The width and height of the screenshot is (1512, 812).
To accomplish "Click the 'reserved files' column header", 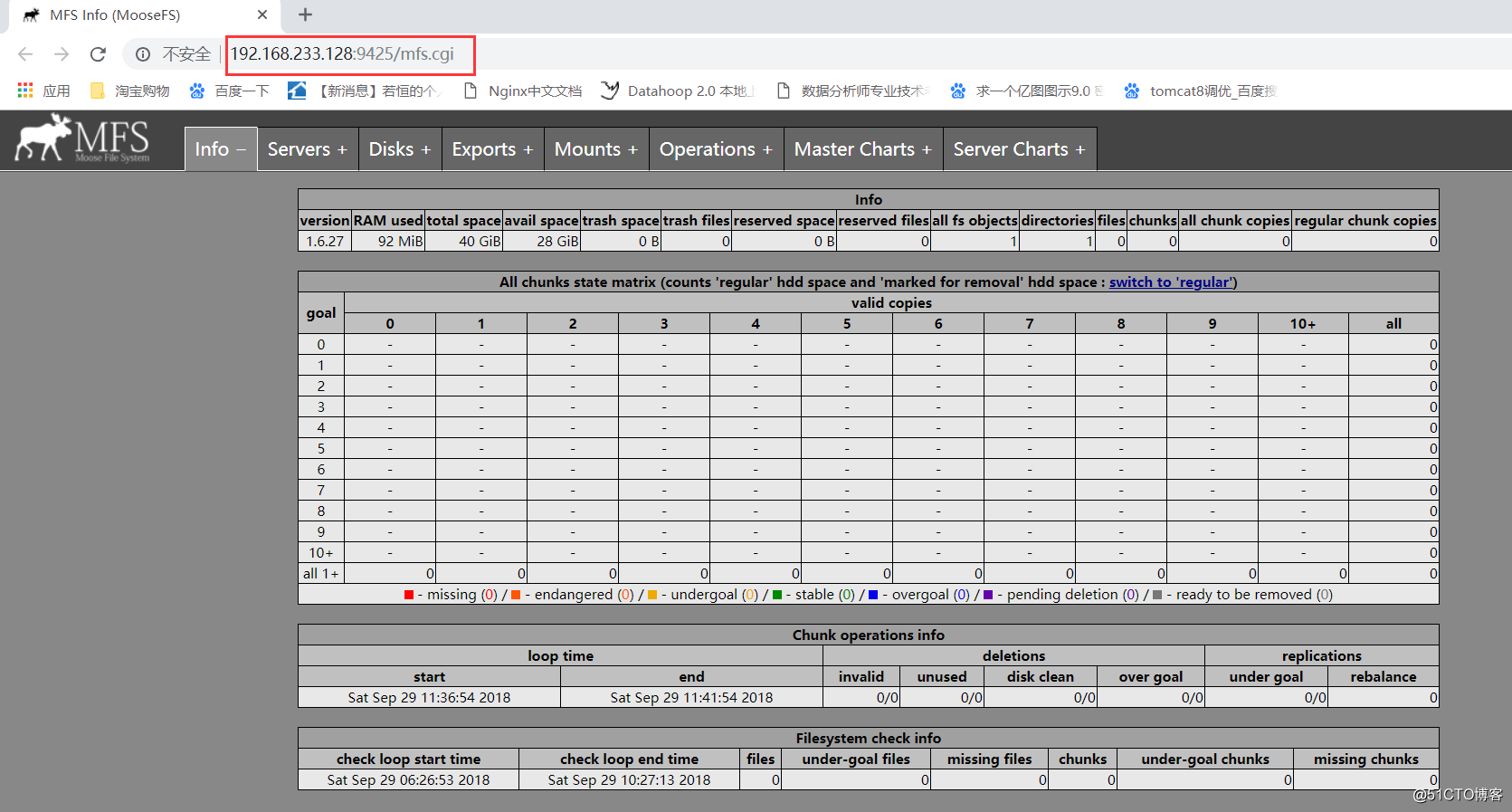I will click(884, 221).
